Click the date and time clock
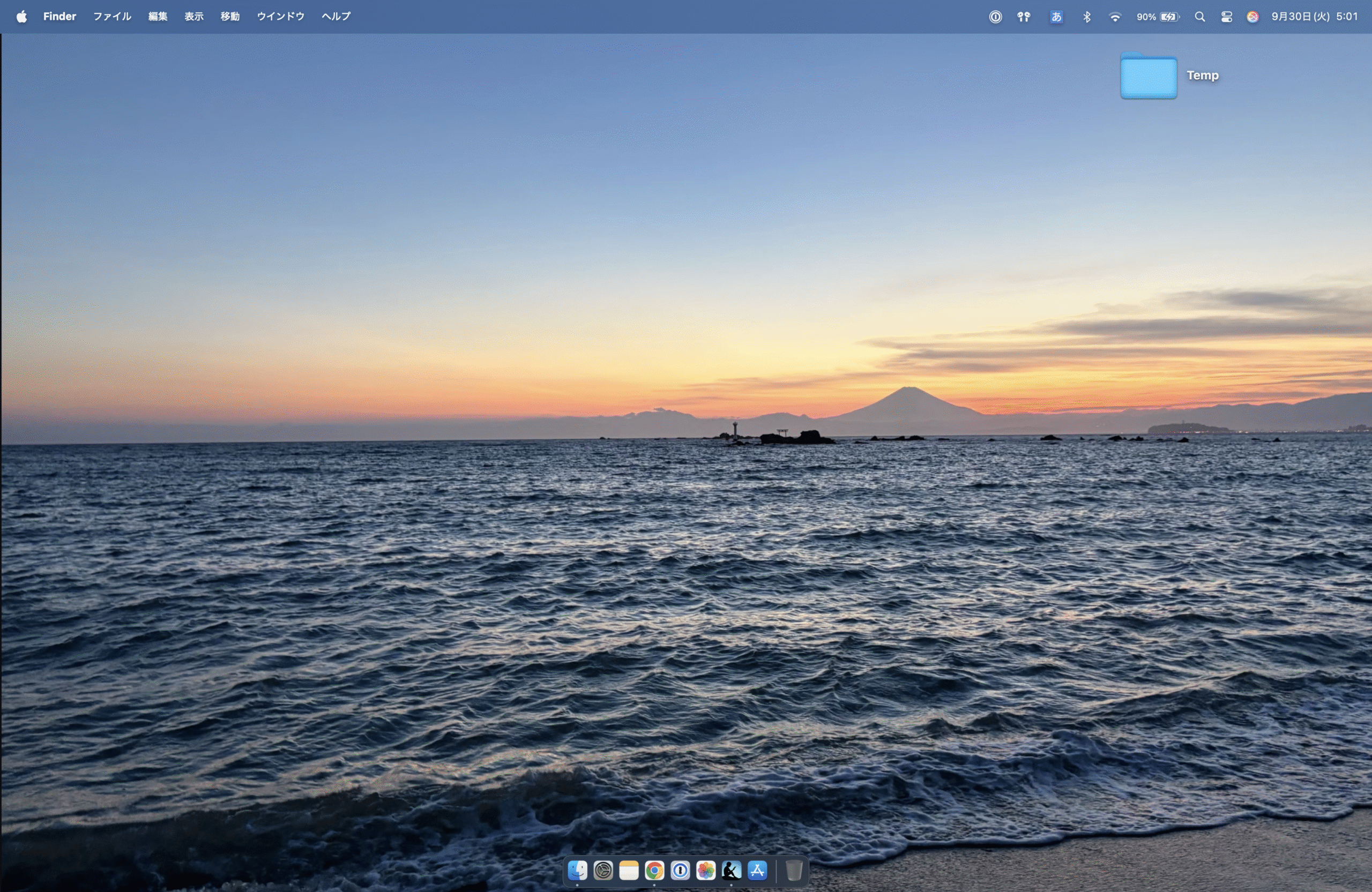The width and height of the screenshot is (1372, 892). (1314, 17)
